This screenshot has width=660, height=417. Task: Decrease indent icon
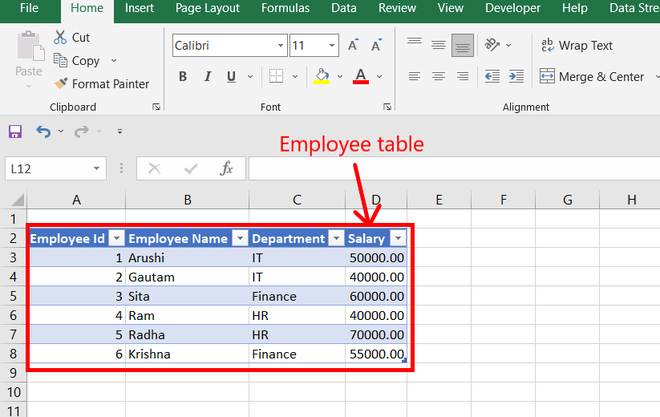coord(492,76)
